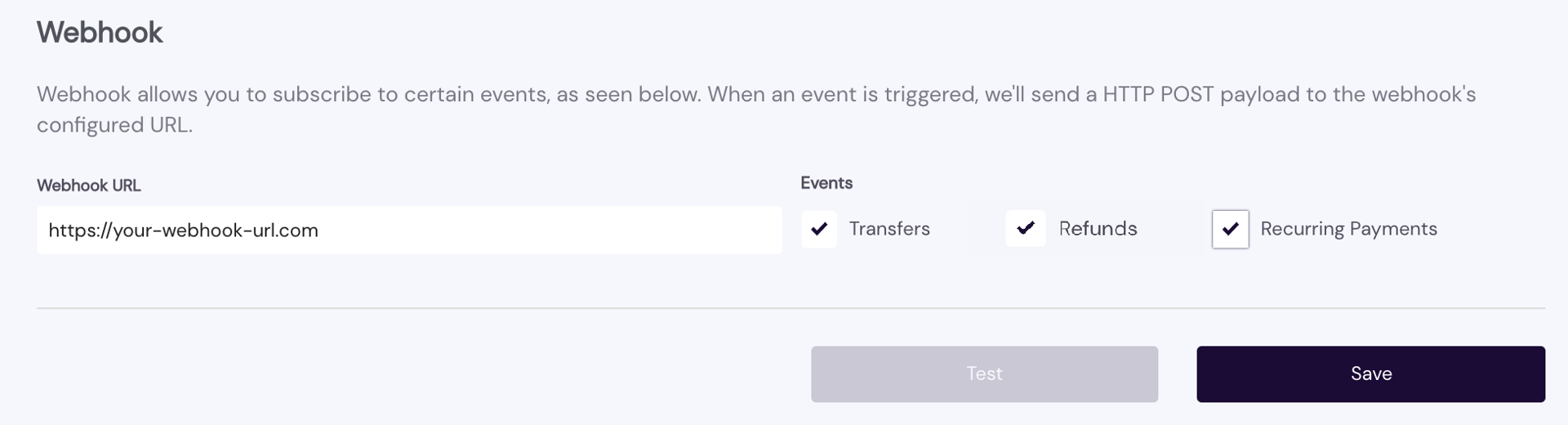Click the Transfers label text

click(x=889, y=229)
